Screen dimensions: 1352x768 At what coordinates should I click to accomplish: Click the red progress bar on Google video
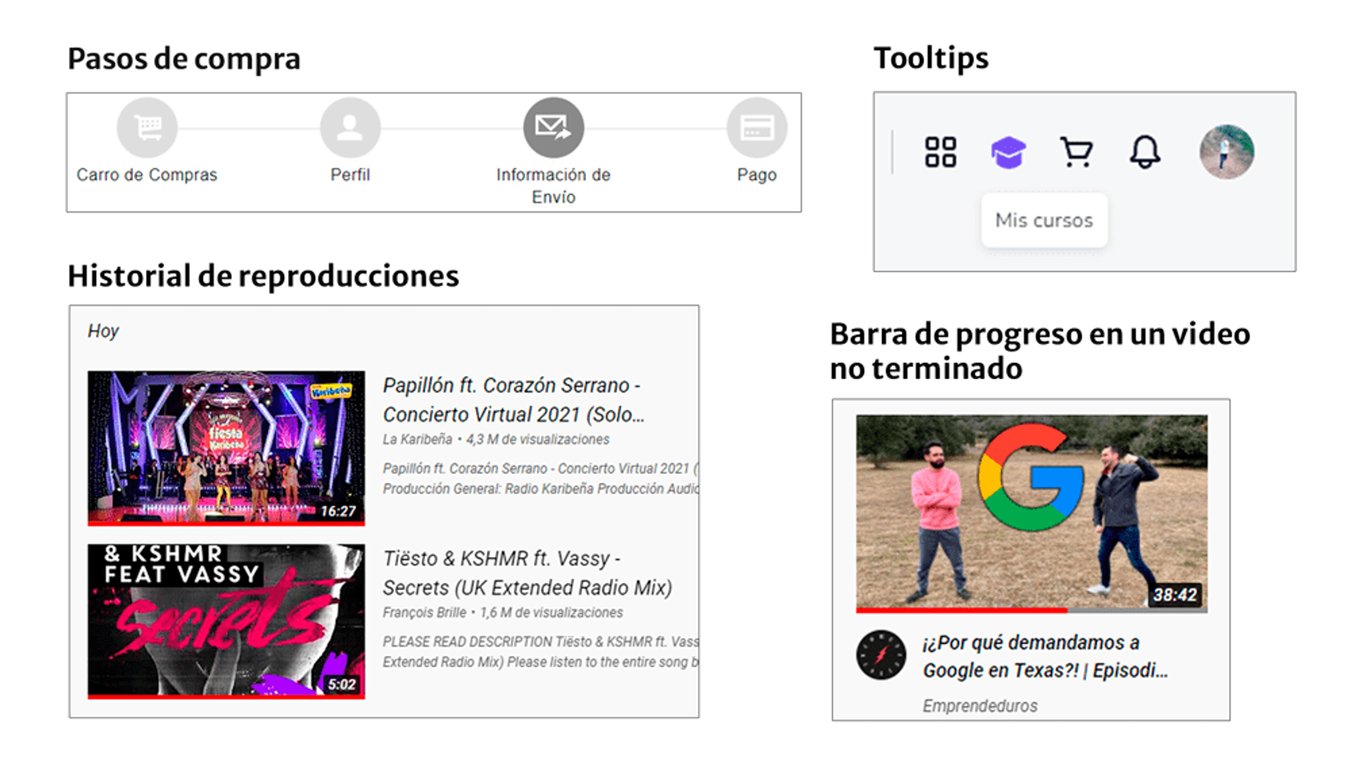[x=962, y=609]
